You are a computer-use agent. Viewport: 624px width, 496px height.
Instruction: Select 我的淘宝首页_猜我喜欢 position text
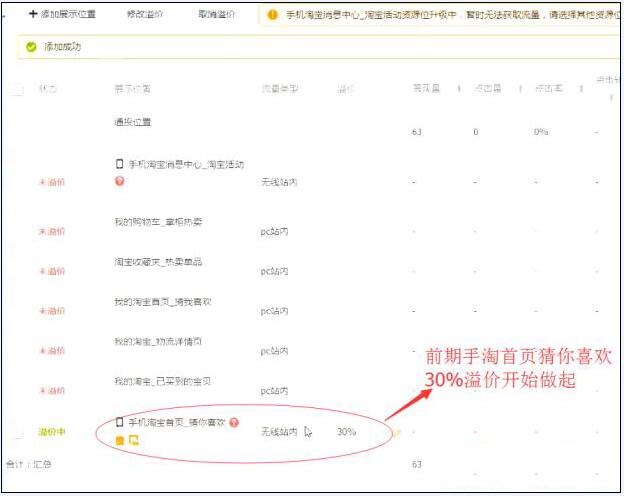163,302
